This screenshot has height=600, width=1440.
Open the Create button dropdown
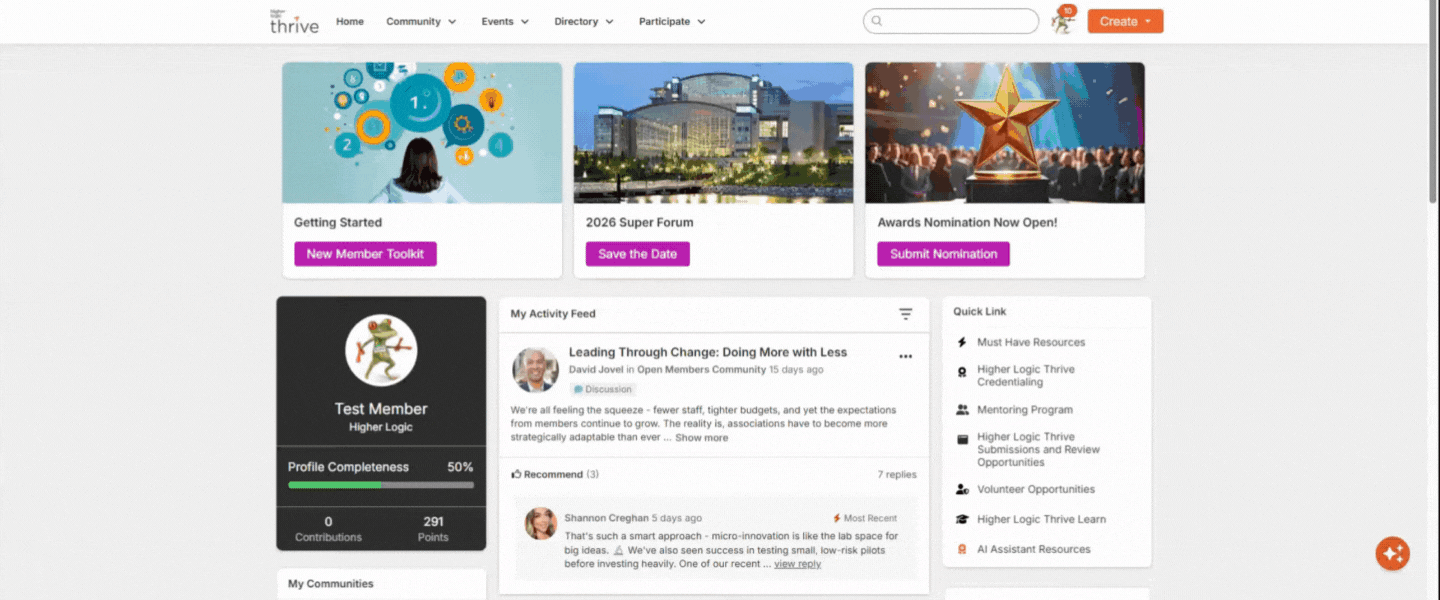point(1125,21)
